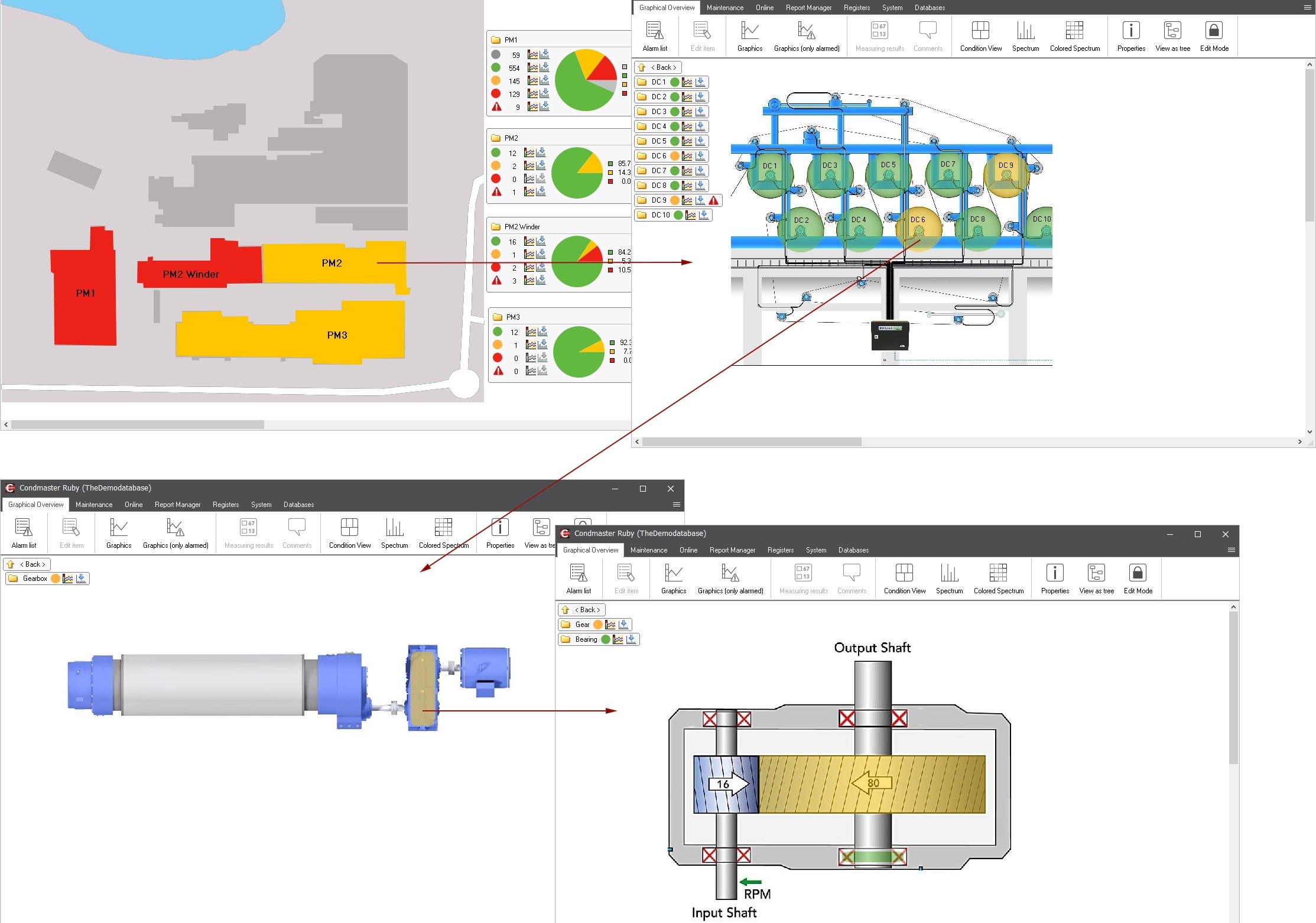Open the hamburger menu in top-right window
Image resolution: width=1316 pixels, height=923 pixels.
click(x=1307, y=8)
